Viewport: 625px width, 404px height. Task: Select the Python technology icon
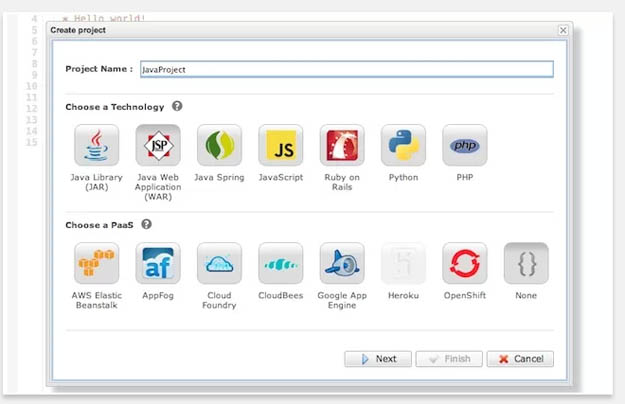[x=403, y=145]
